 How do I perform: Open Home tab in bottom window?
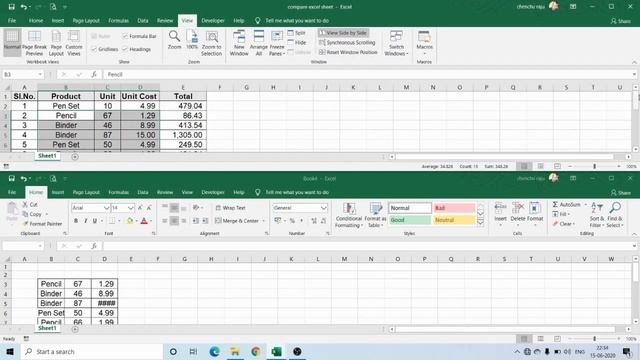(36, 192)
